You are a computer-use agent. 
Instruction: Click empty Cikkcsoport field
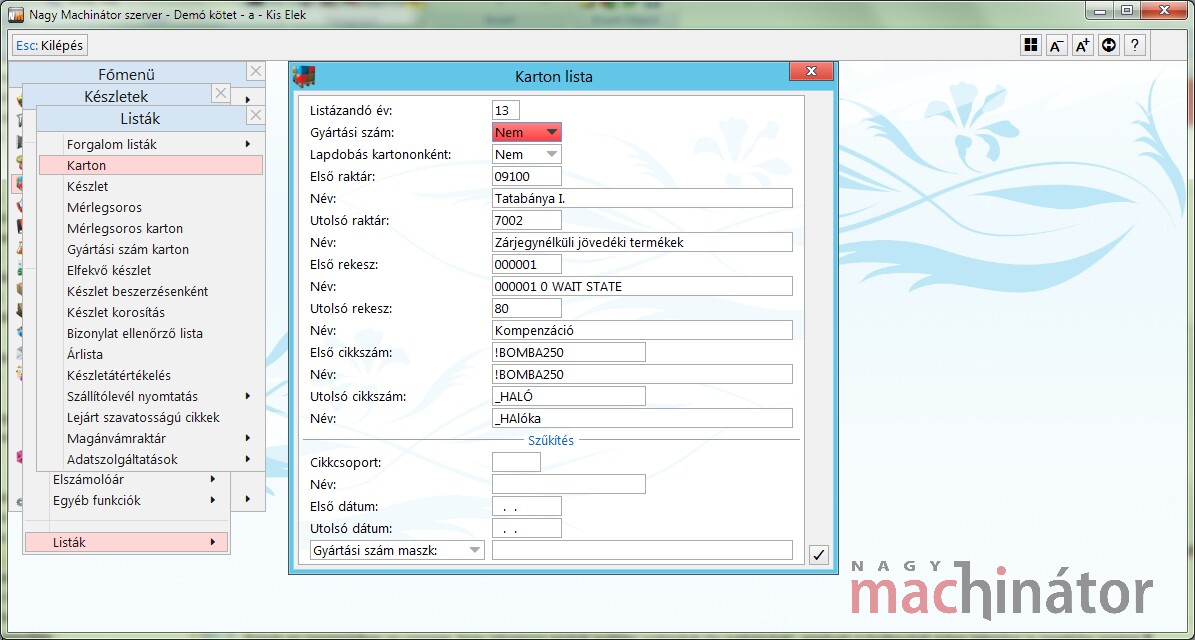516,462
